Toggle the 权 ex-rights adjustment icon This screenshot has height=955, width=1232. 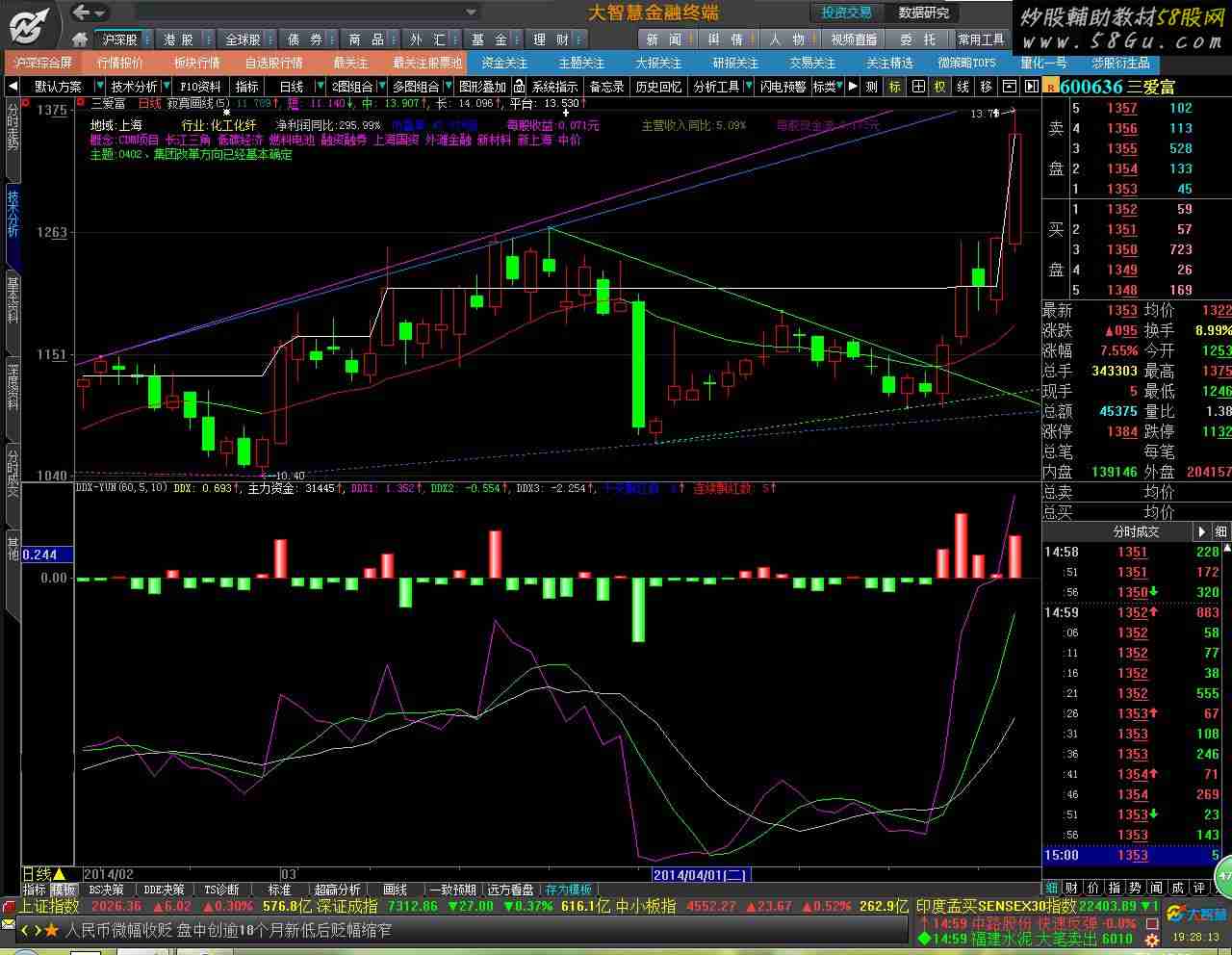point(940,87)
